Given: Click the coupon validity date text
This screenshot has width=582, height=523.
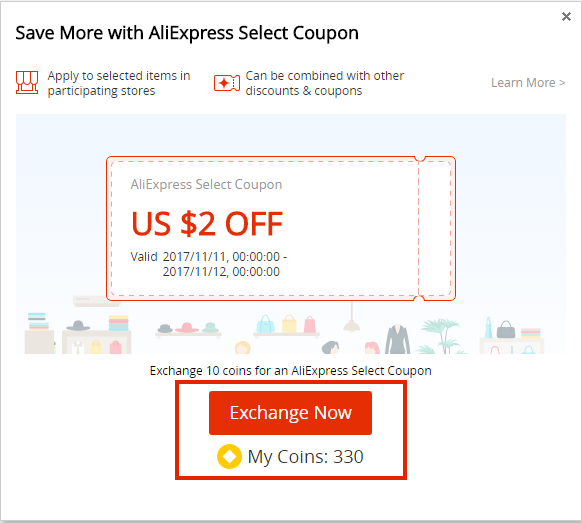Looking at the screenshot, I should click(209, 264).
